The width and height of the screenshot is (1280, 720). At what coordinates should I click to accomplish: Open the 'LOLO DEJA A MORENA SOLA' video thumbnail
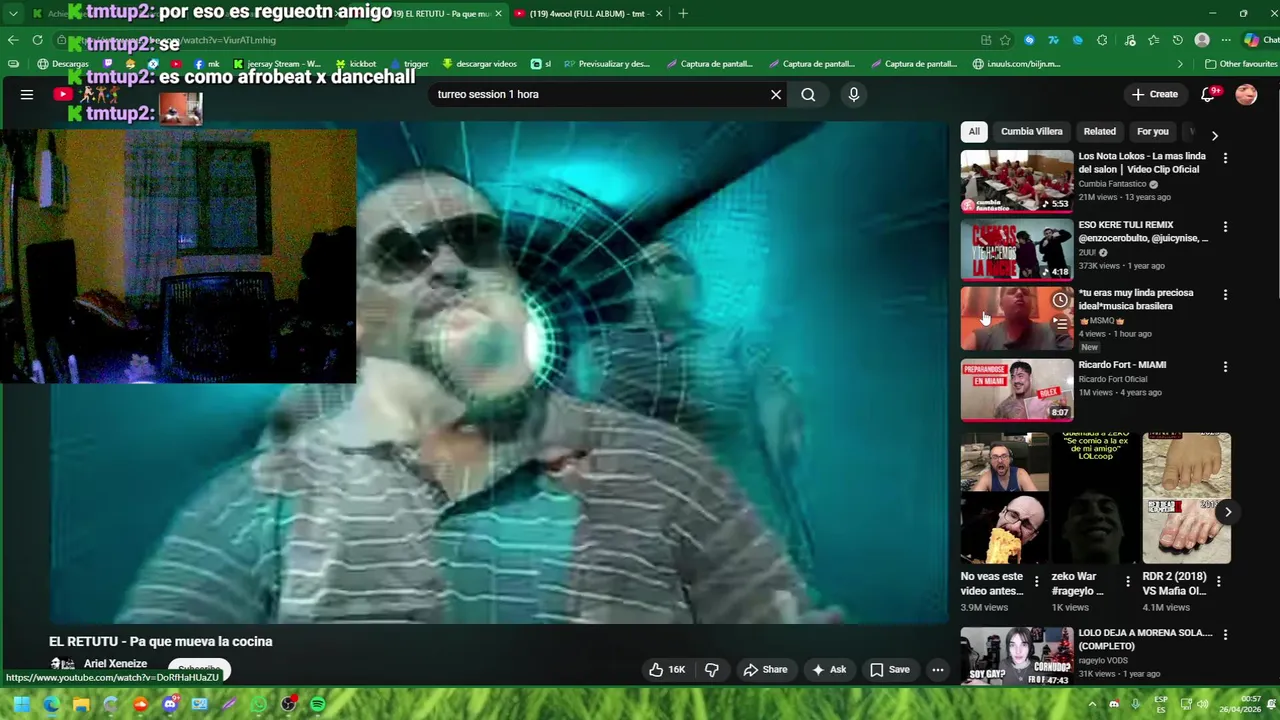point(1017,657)
